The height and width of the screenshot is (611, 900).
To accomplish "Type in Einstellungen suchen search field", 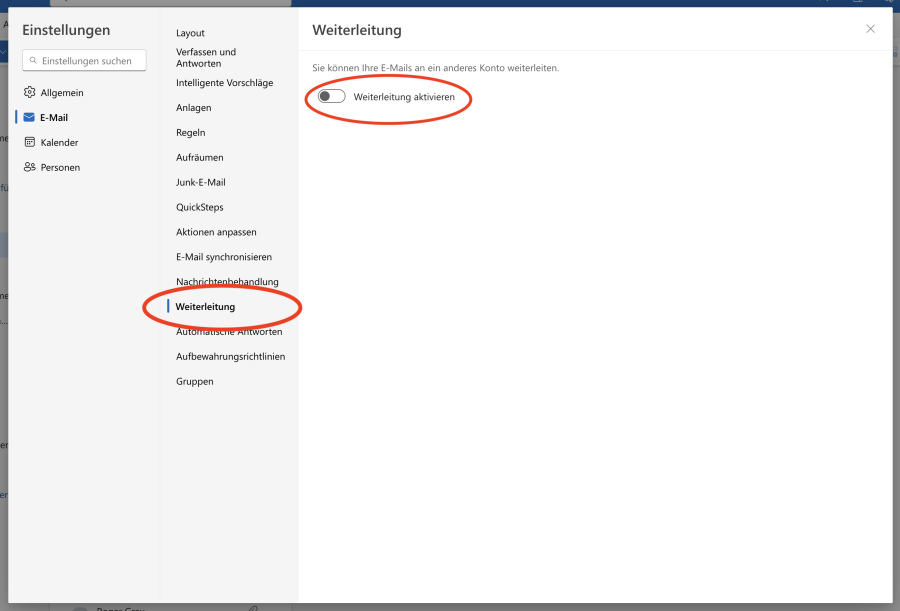I will (90, 61).
